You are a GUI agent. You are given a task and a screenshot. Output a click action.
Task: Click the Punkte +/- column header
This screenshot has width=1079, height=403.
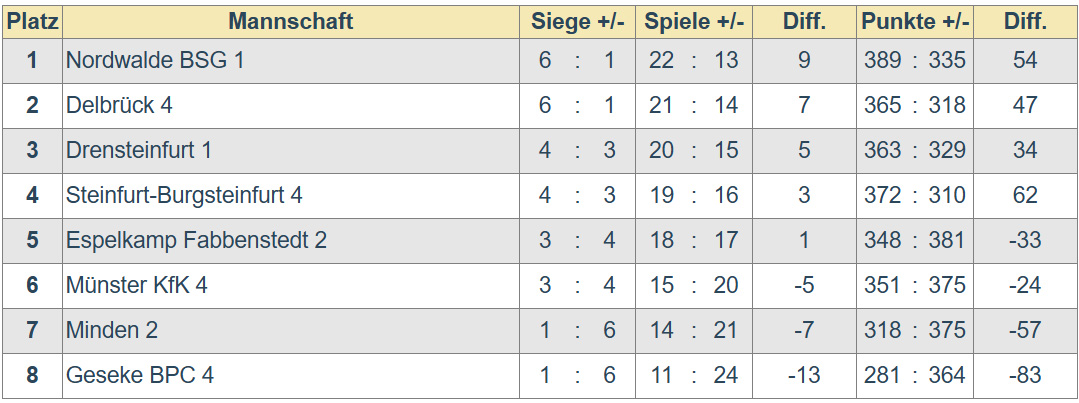pyautogui.click(x=915, y=21)
